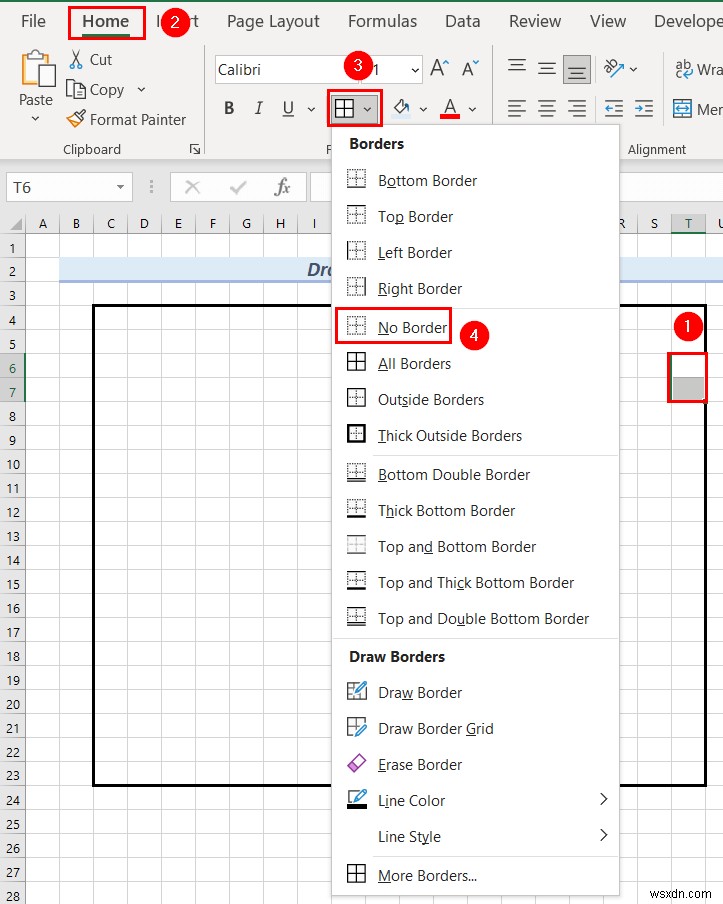Click the orientation text-angle icon
Viewport: 723px width, 904px height.
click(x=613, y=69)
